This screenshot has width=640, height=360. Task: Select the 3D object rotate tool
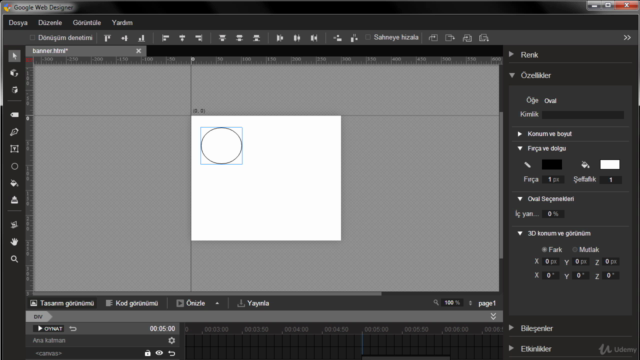point(14,73)
